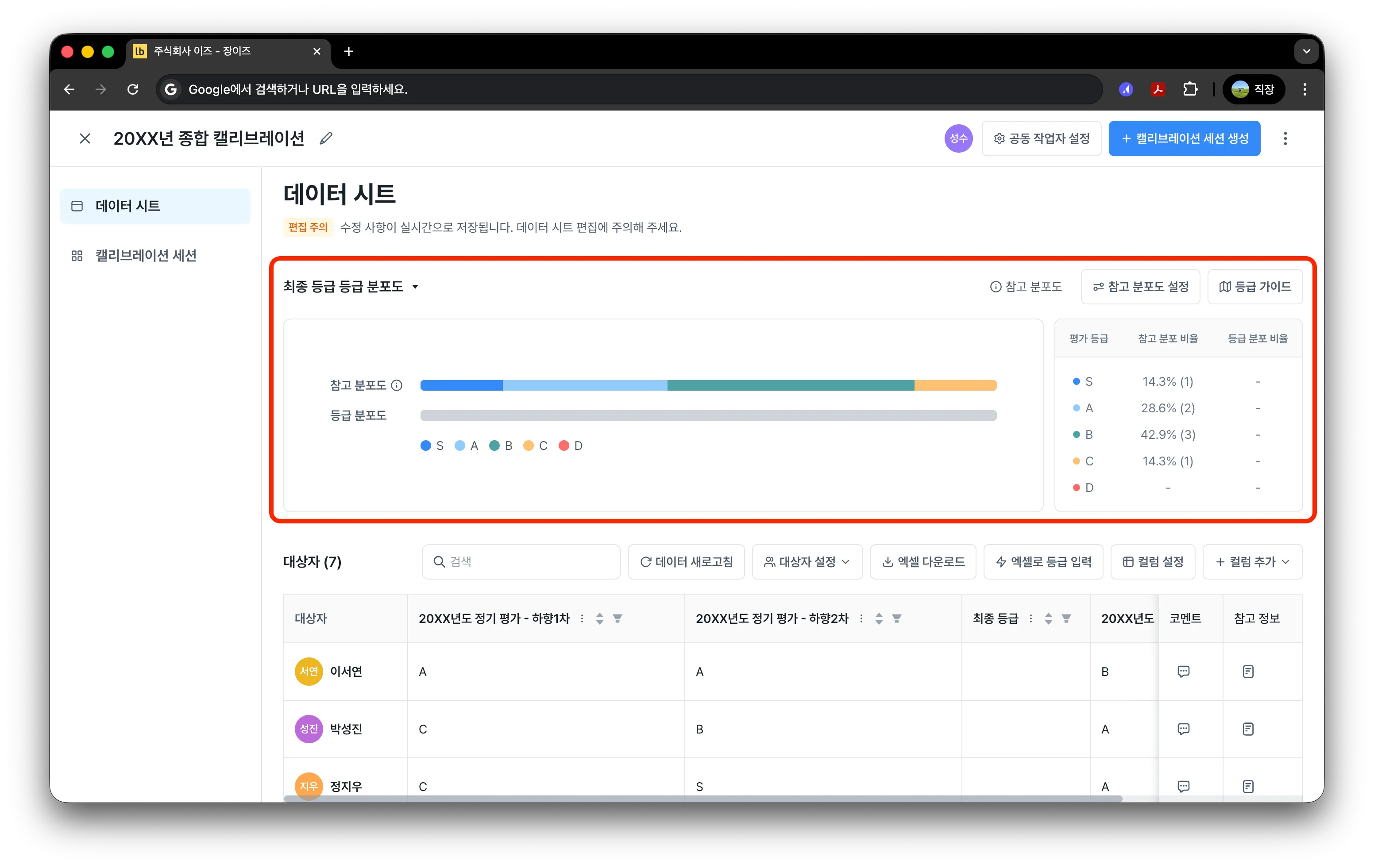Viewport: 1374px width, 868px height.
Task: Click 엑셀로 등급 입력 button
Action: [1043, 562]
